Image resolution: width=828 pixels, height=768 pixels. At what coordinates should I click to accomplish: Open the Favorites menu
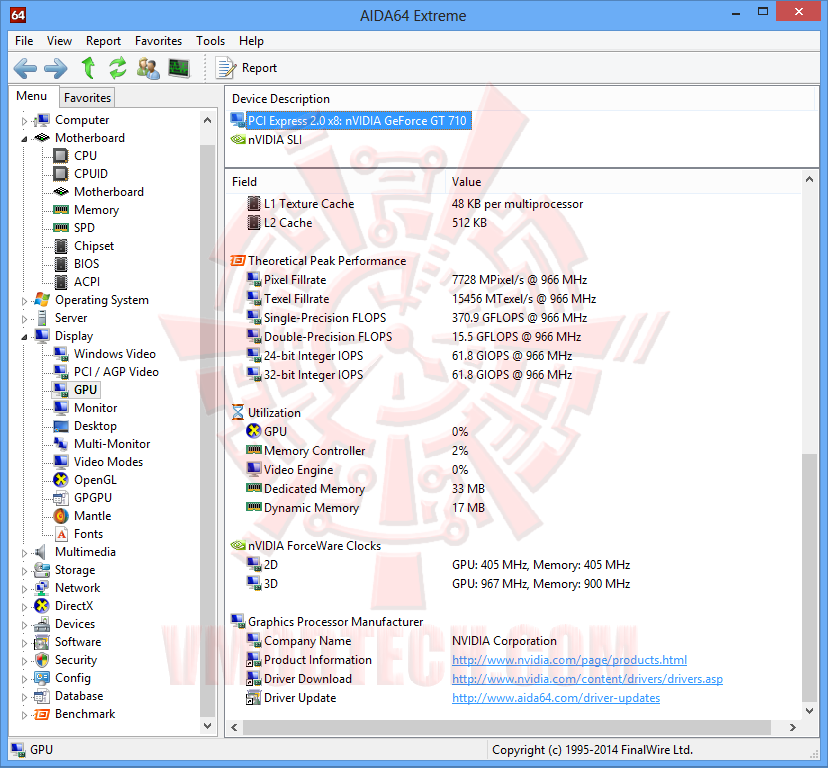pos(158,41)
